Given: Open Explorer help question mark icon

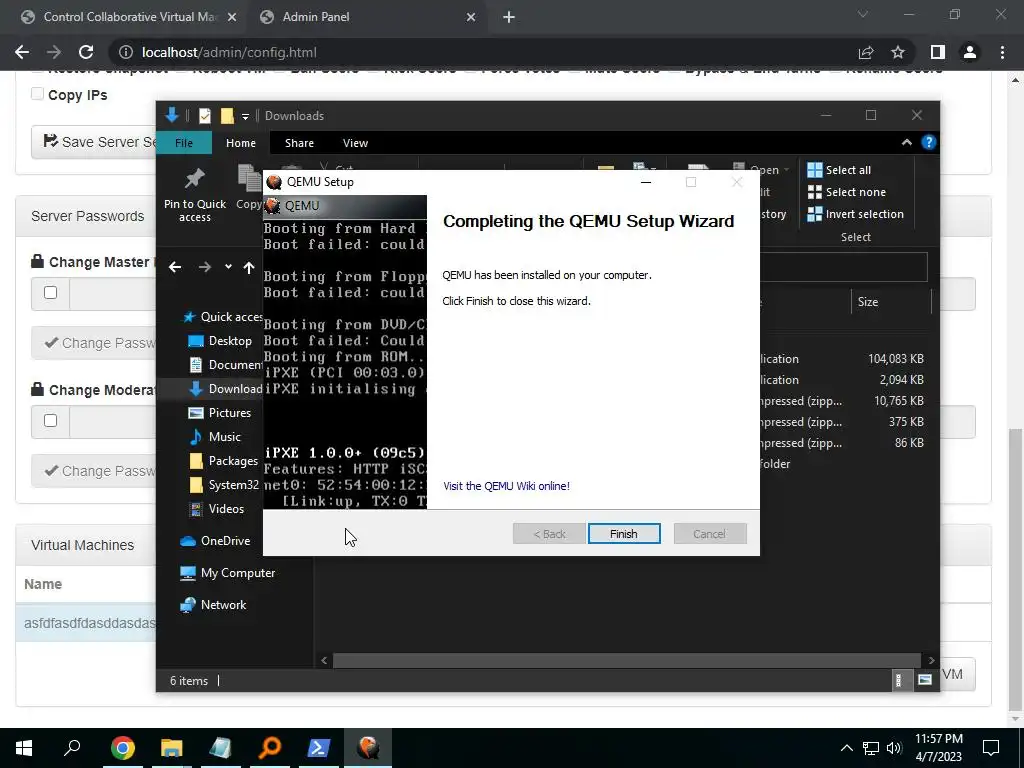Looking at the screenshot, I should pos(929,142).
